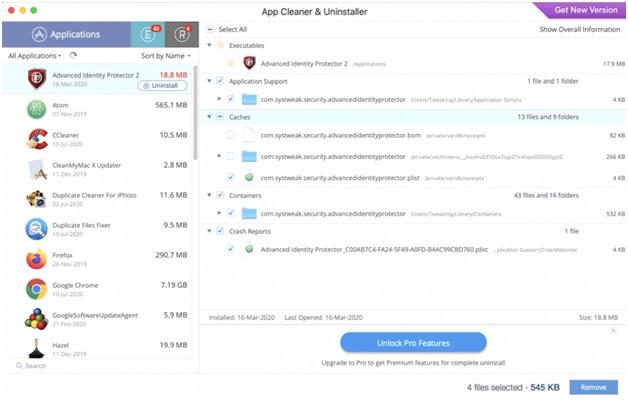The image size is (628, 403).
Task: Collapse the Crash Reports section
Action: 209,231
